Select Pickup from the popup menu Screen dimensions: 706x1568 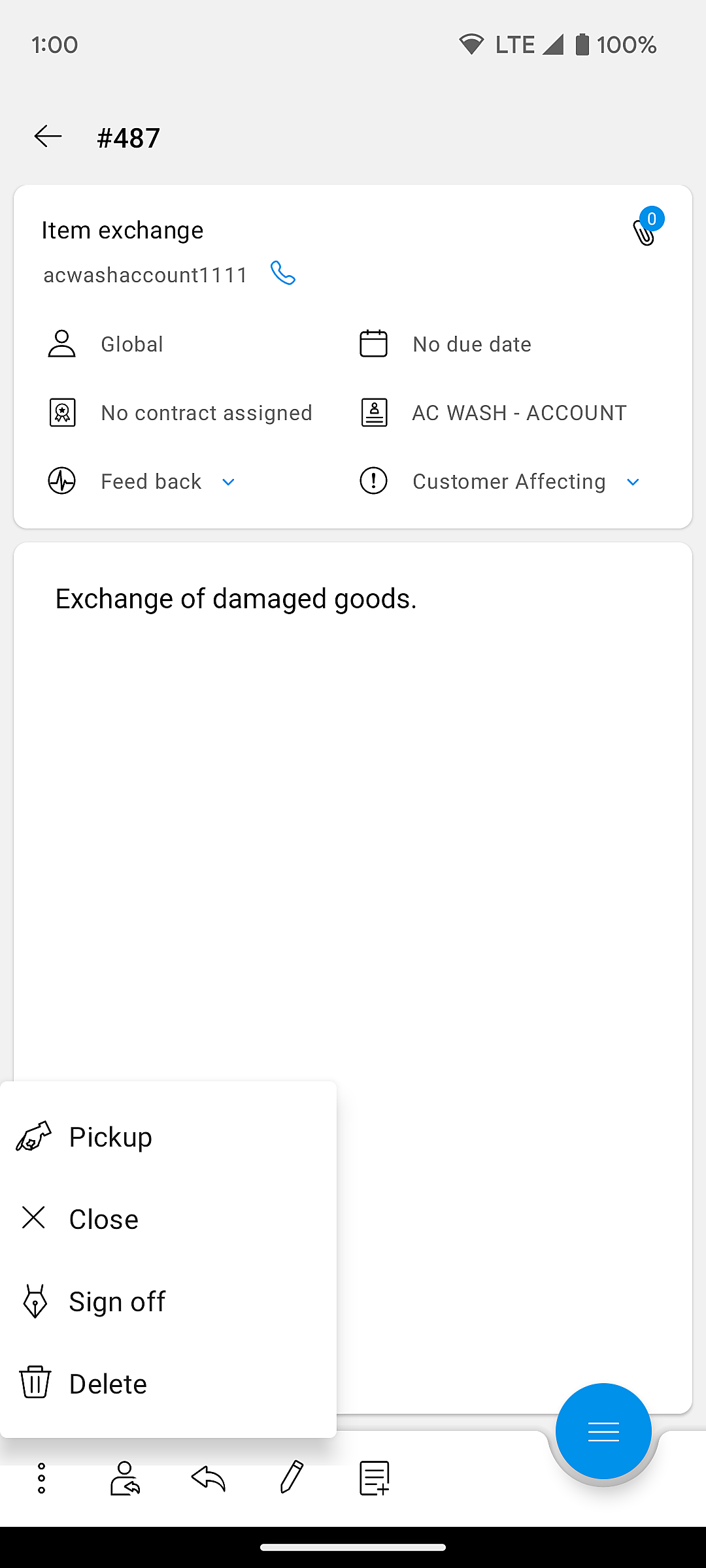(110, 1137)
